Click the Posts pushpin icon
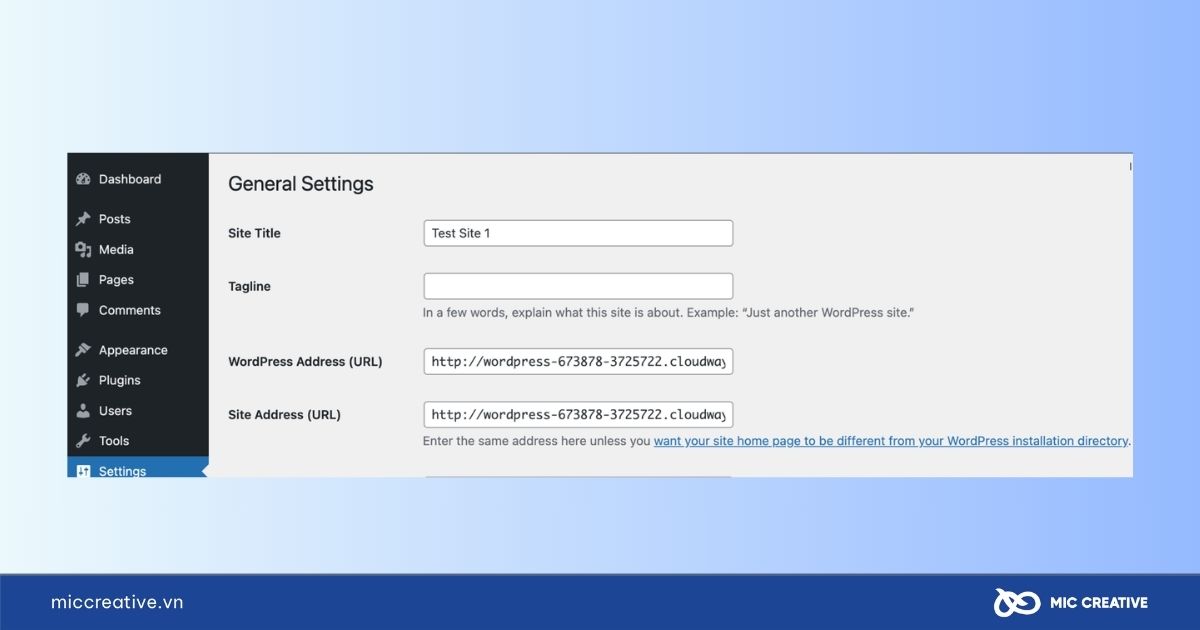1200x630 pixels. pyautogui.click(x=83, y=219)
